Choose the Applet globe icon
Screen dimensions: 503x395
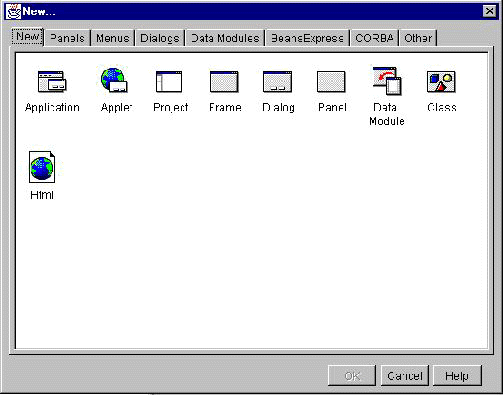114,80
